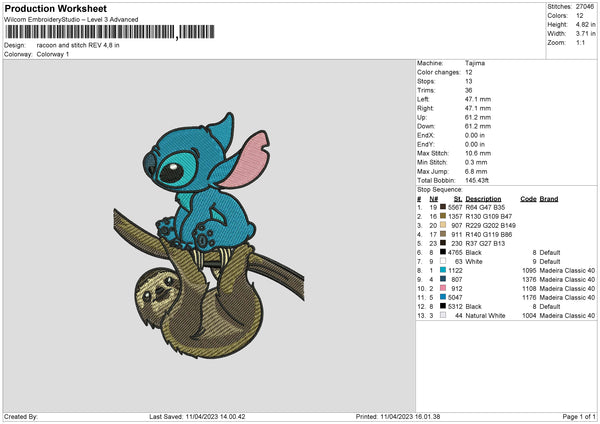Select the pink swatch with code 1108
600x424 pixels.
coord(443,288)
